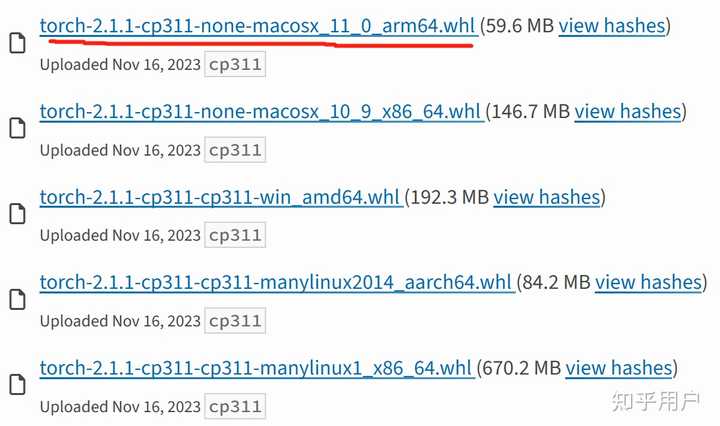The image size is (720, 426).
Task: Click file icon beside manylinux1_x86_64 wheel
Action: [17, 385]
